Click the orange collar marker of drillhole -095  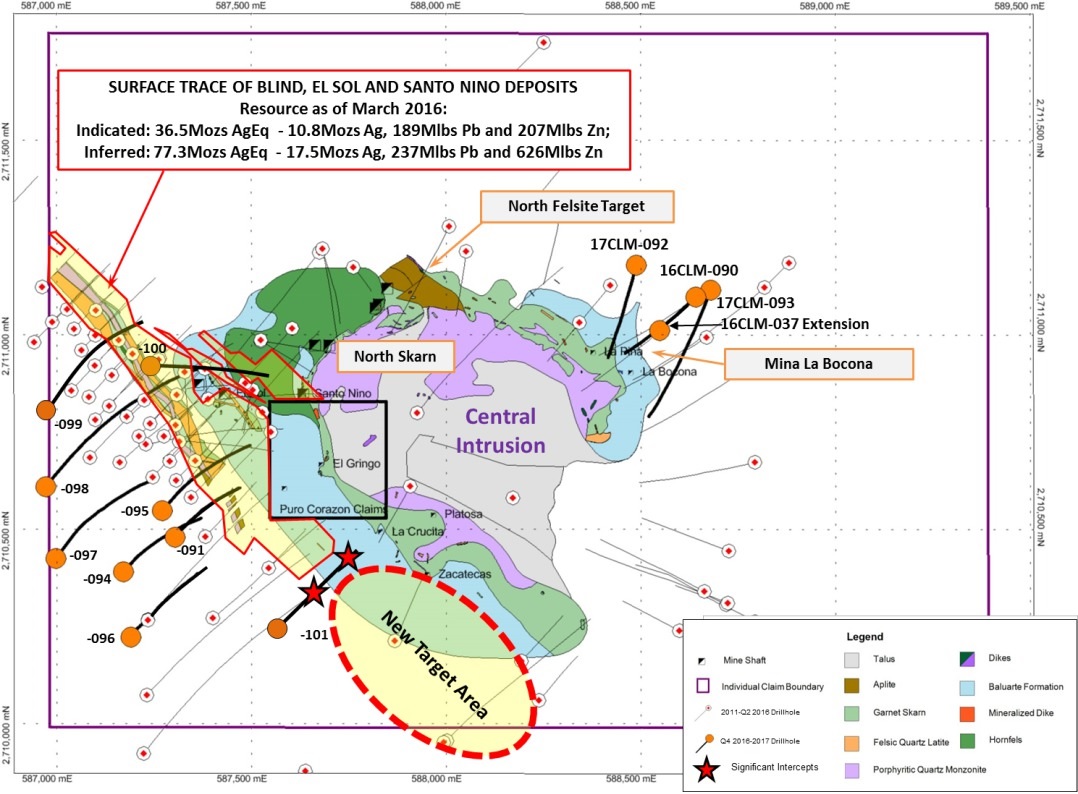coord(162,510)
